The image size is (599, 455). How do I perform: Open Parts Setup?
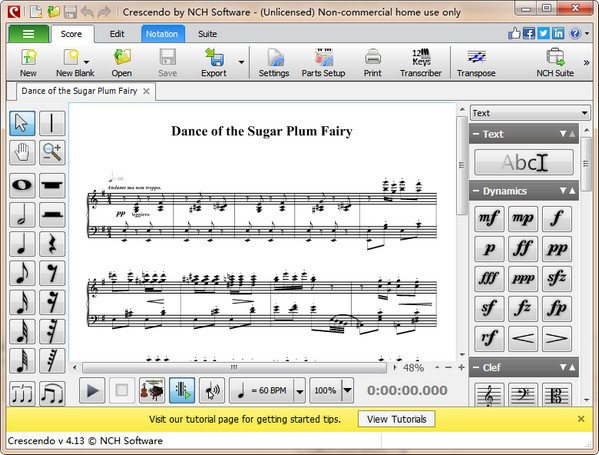pos(324,63)
